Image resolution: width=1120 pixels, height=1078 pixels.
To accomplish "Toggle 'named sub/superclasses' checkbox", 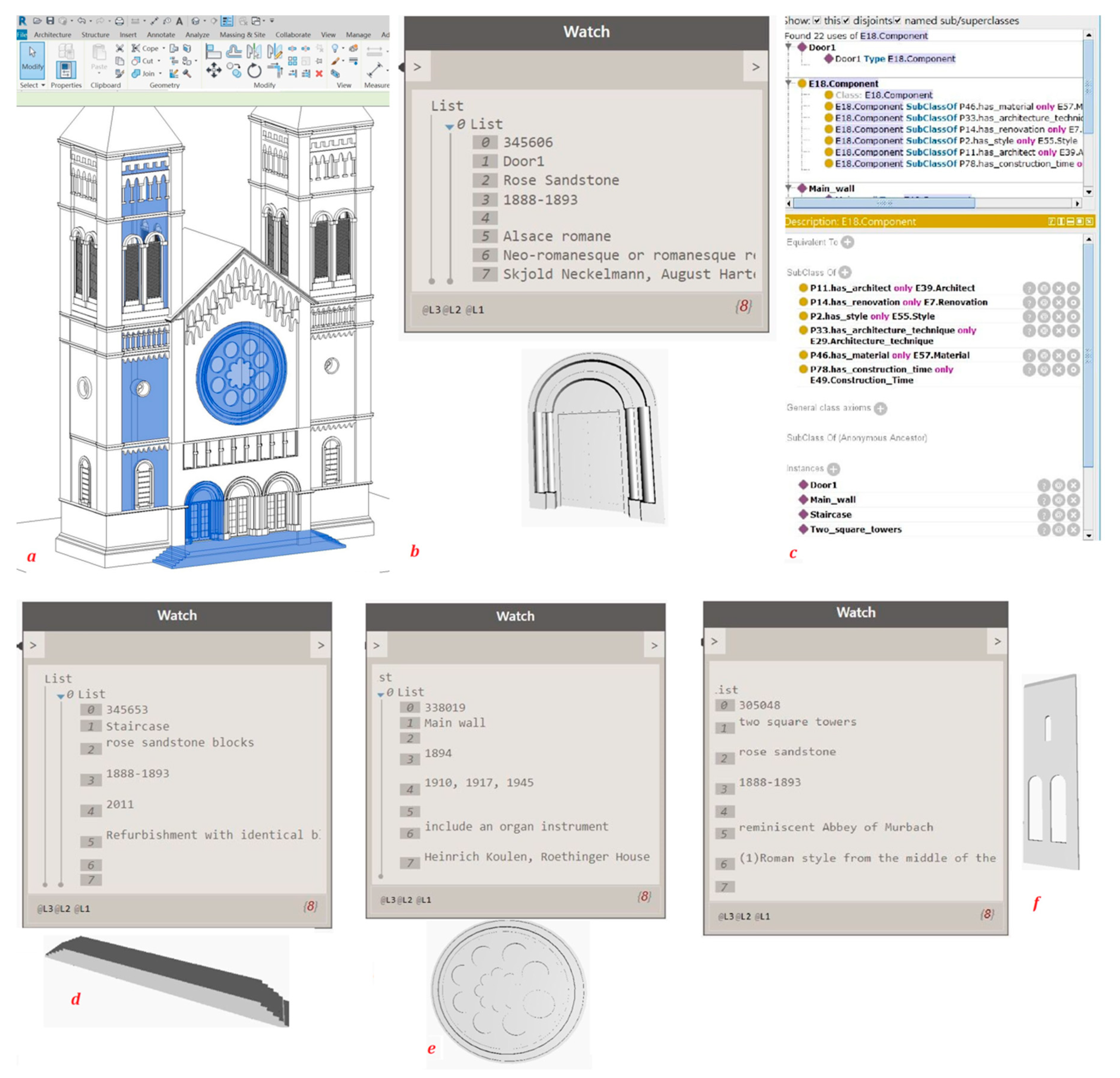I will tap(898, 20).
